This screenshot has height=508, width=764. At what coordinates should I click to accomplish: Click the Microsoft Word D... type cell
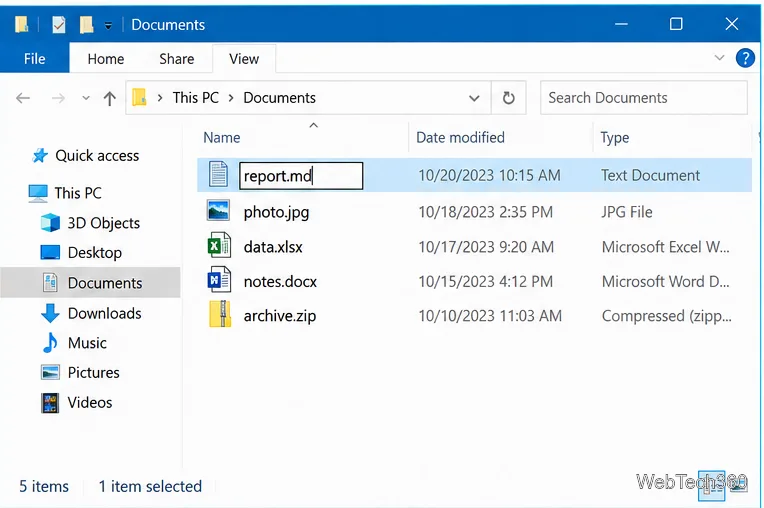click(666, 282)
